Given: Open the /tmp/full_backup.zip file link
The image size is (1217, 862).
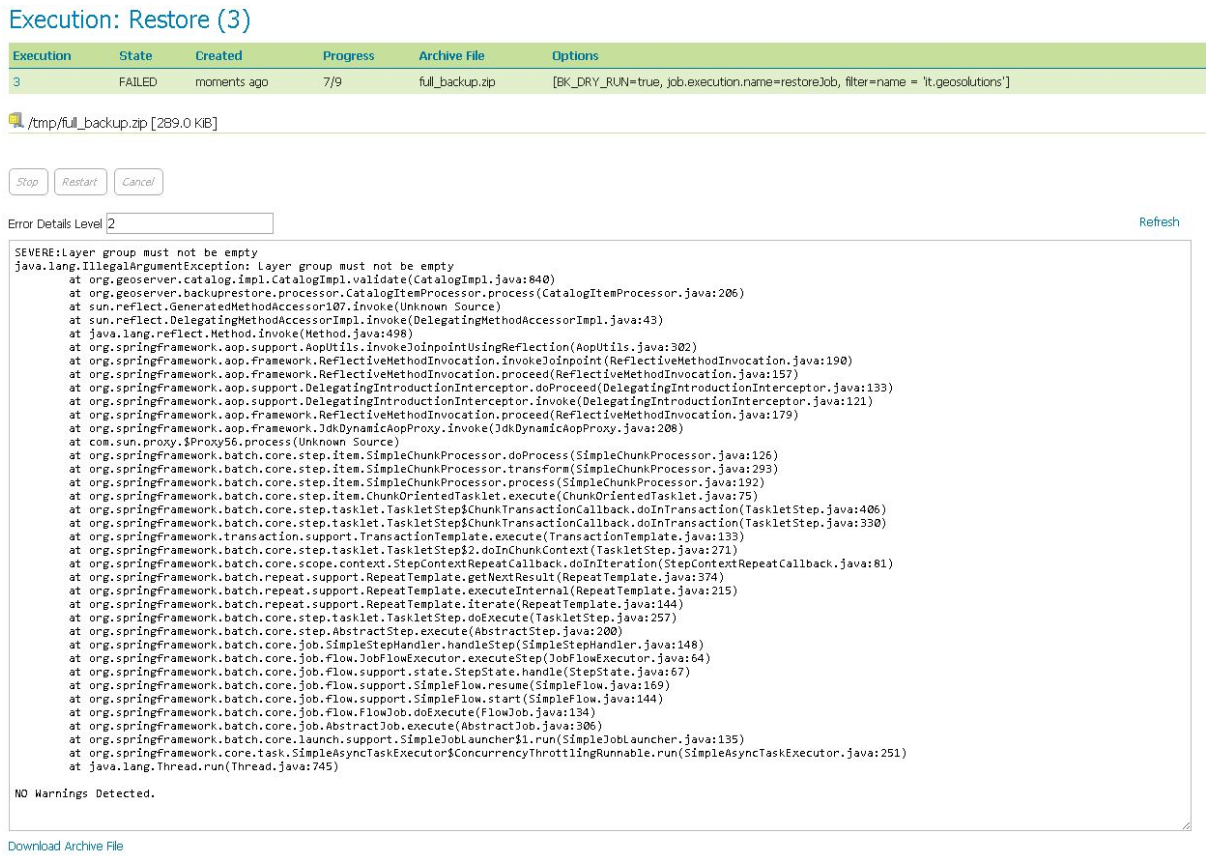Looking at the screenshot, I should (79, 113).
